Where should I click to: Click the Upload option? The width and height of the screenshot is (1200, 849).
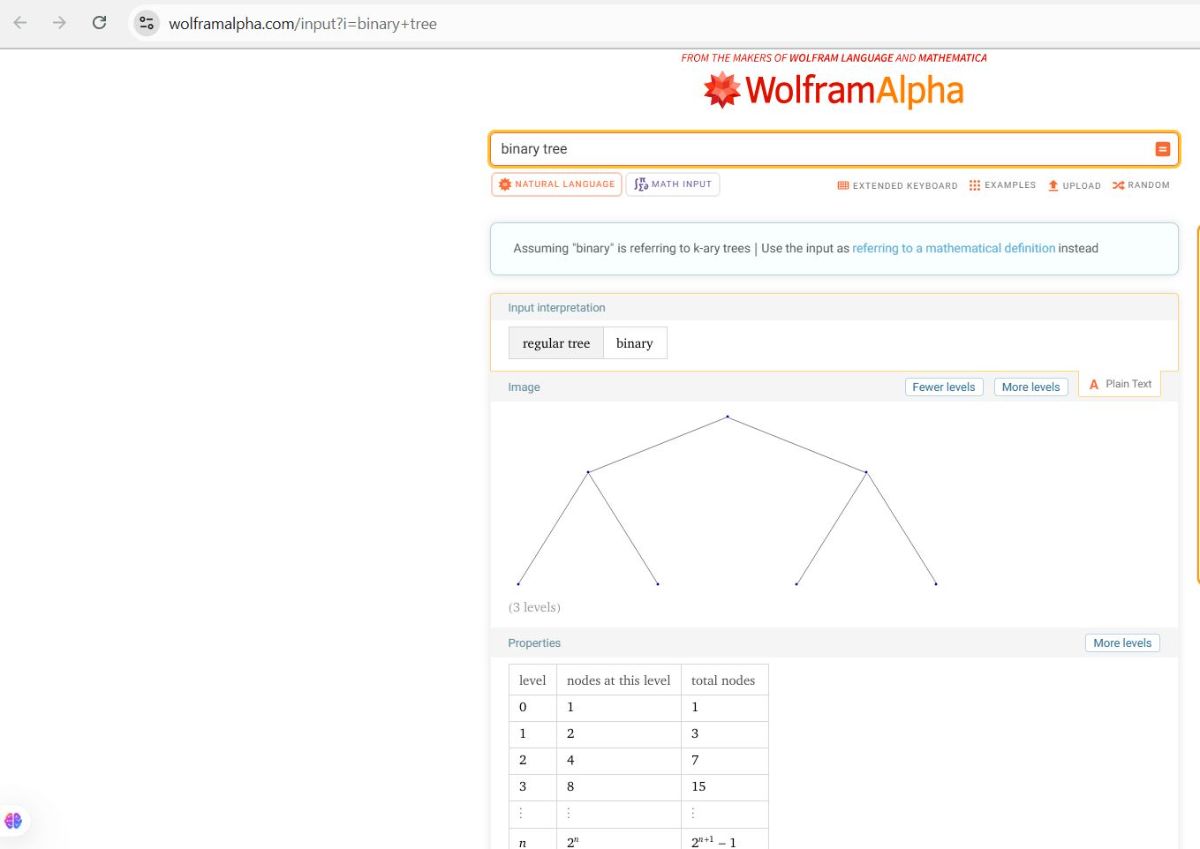pos(1074,185)
